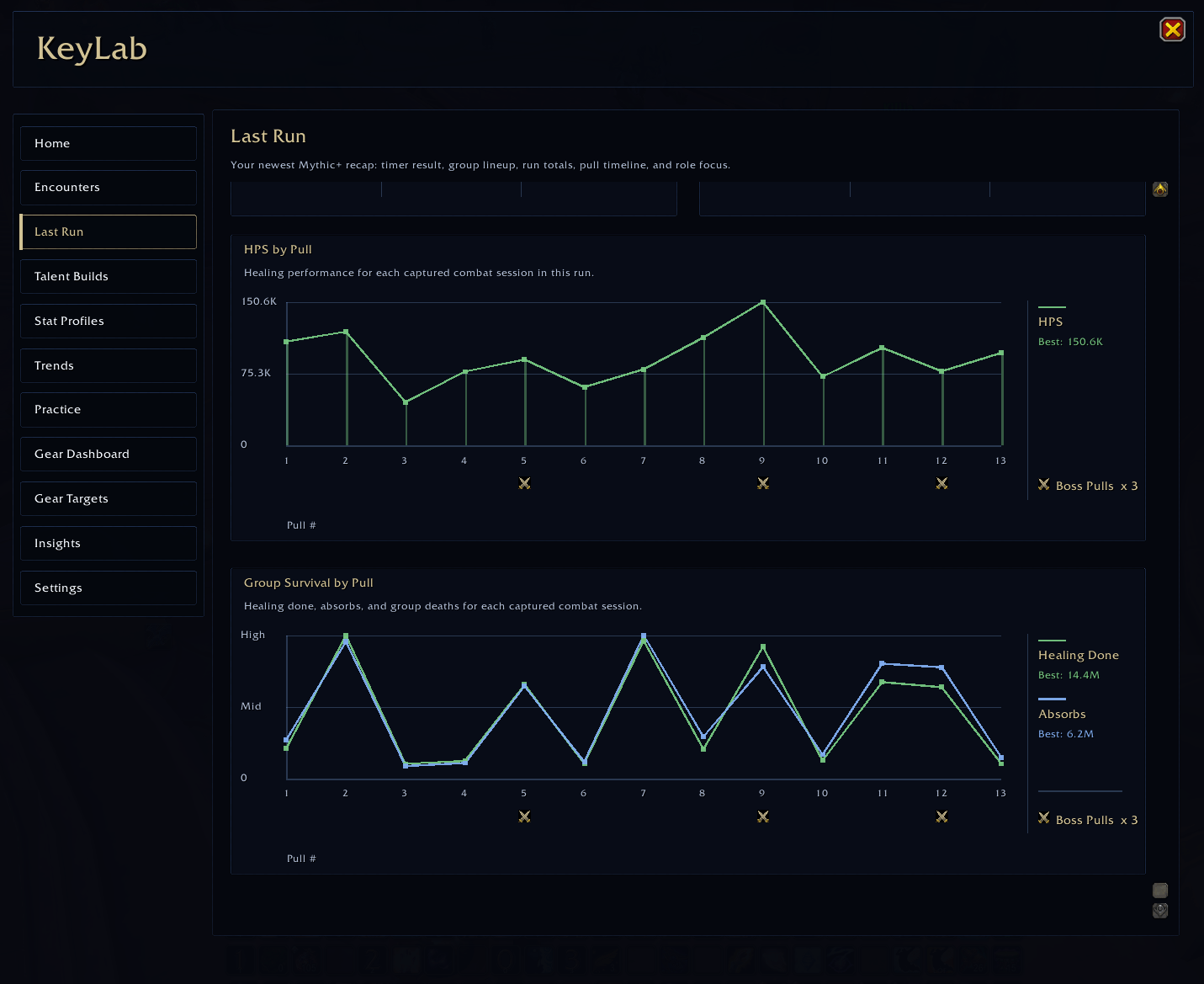The image size is (1204, 984).
Task: Select the blue Absorbs point at pull 7
Action: pyautogui.click(x=644, y=636)
